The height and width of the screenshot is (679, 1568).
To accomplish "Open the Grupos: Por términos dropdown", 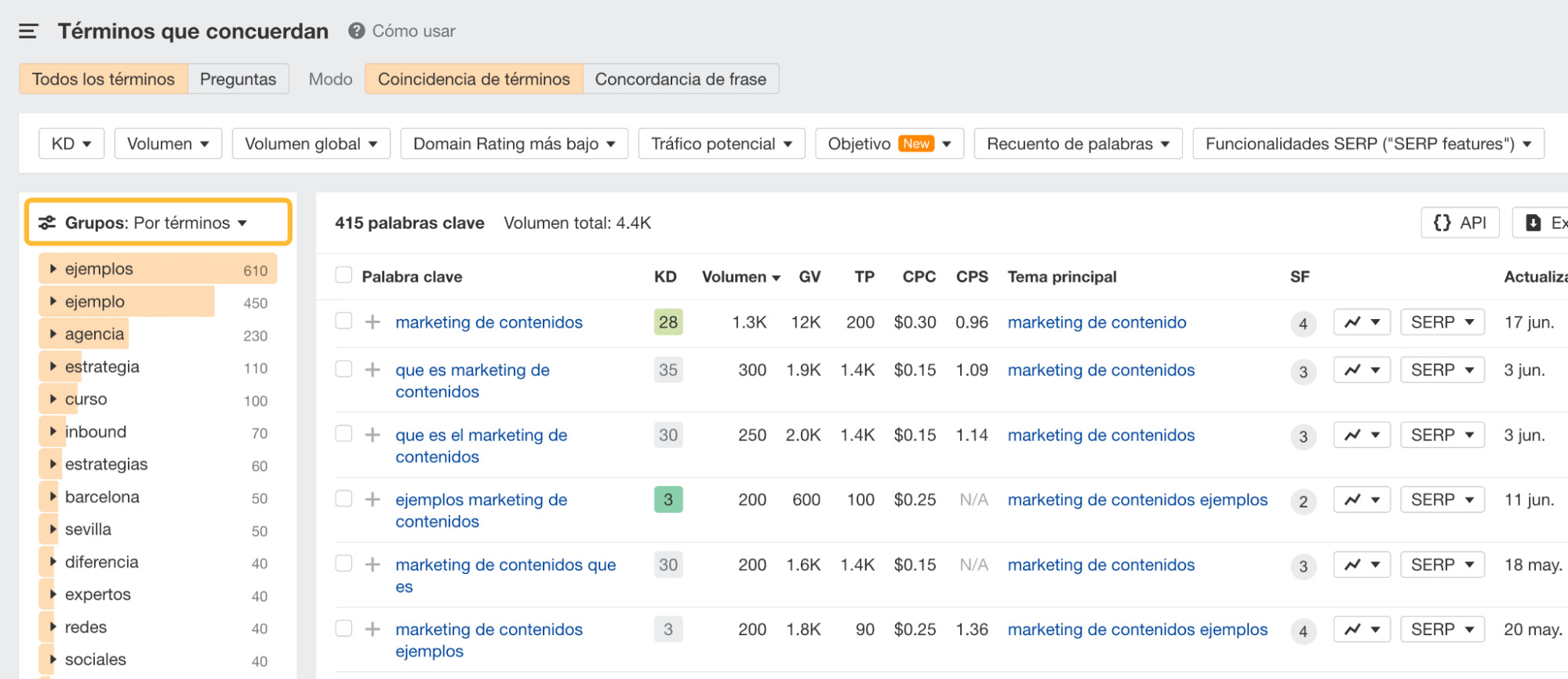I will 158,223.
